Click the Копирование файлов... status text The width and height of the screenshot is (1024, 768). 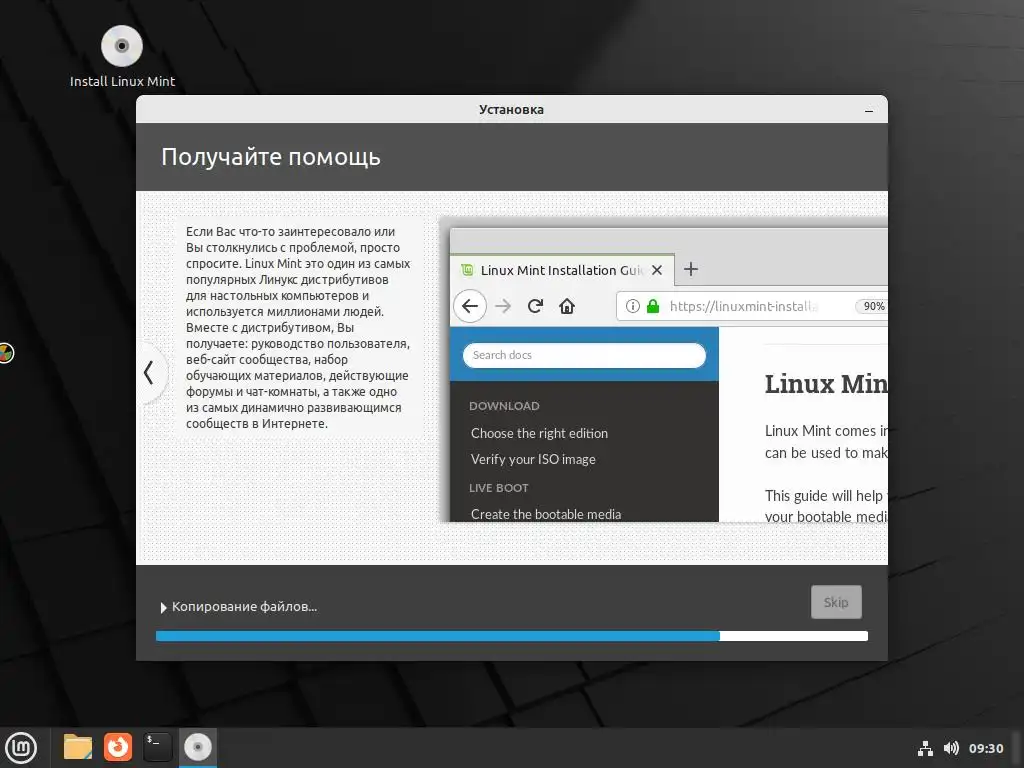click(244, 607)
